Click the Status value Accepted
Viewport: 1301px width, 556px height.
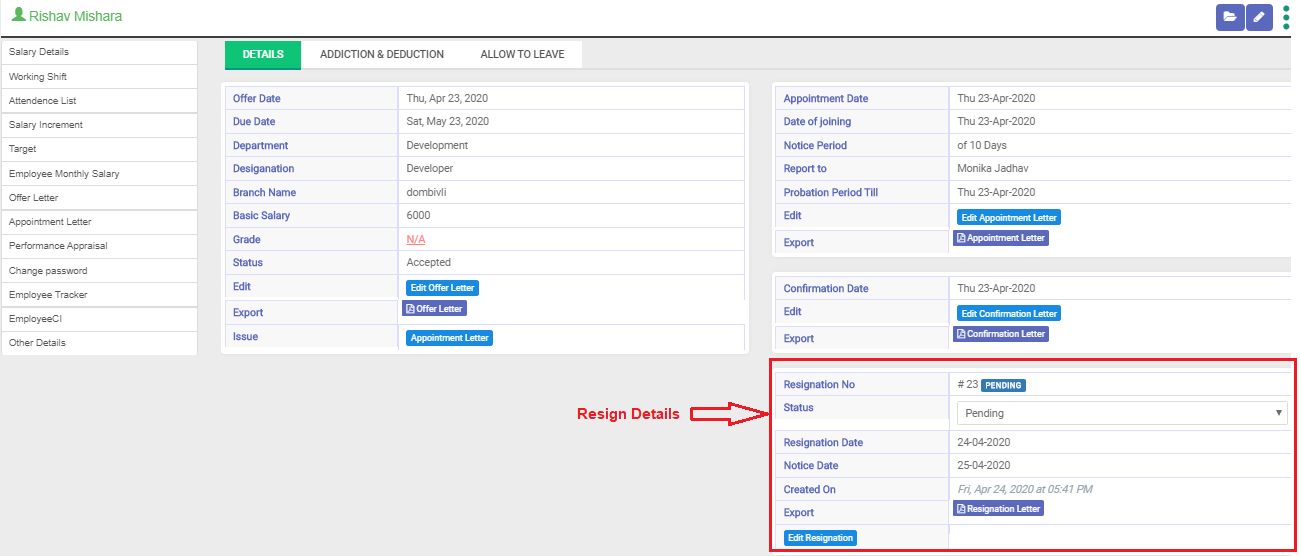429,263
